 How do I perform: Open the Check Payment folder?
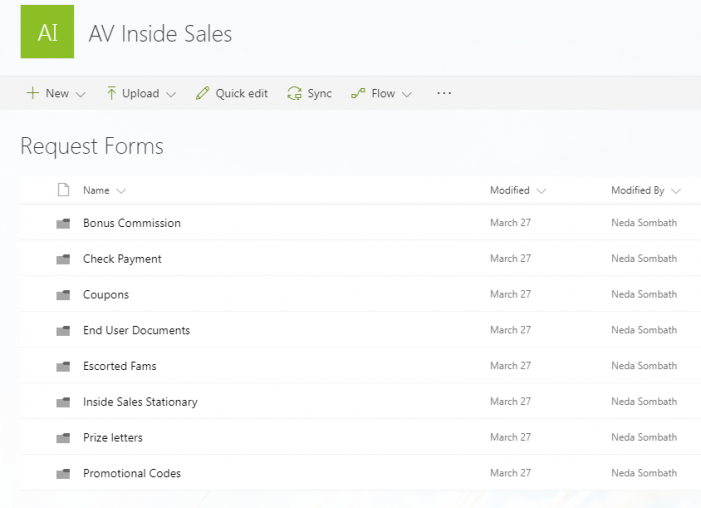122,259
